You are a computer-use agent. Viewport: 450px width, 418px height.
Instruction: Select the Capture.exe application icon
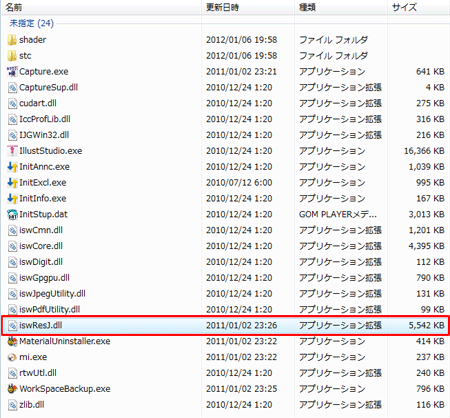click(12, 72)
